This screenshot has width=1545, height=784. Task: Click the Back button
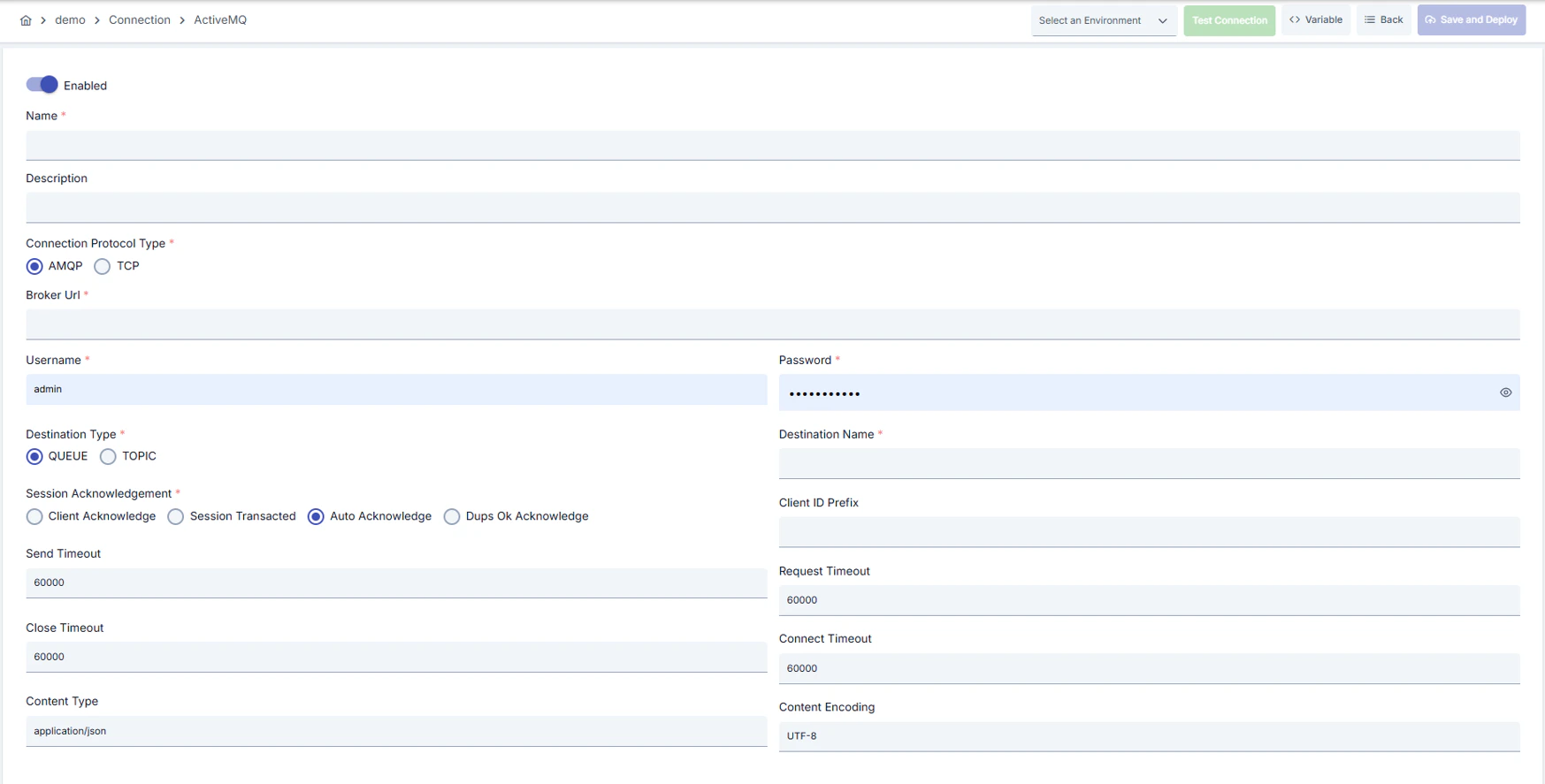[1384, 20]
